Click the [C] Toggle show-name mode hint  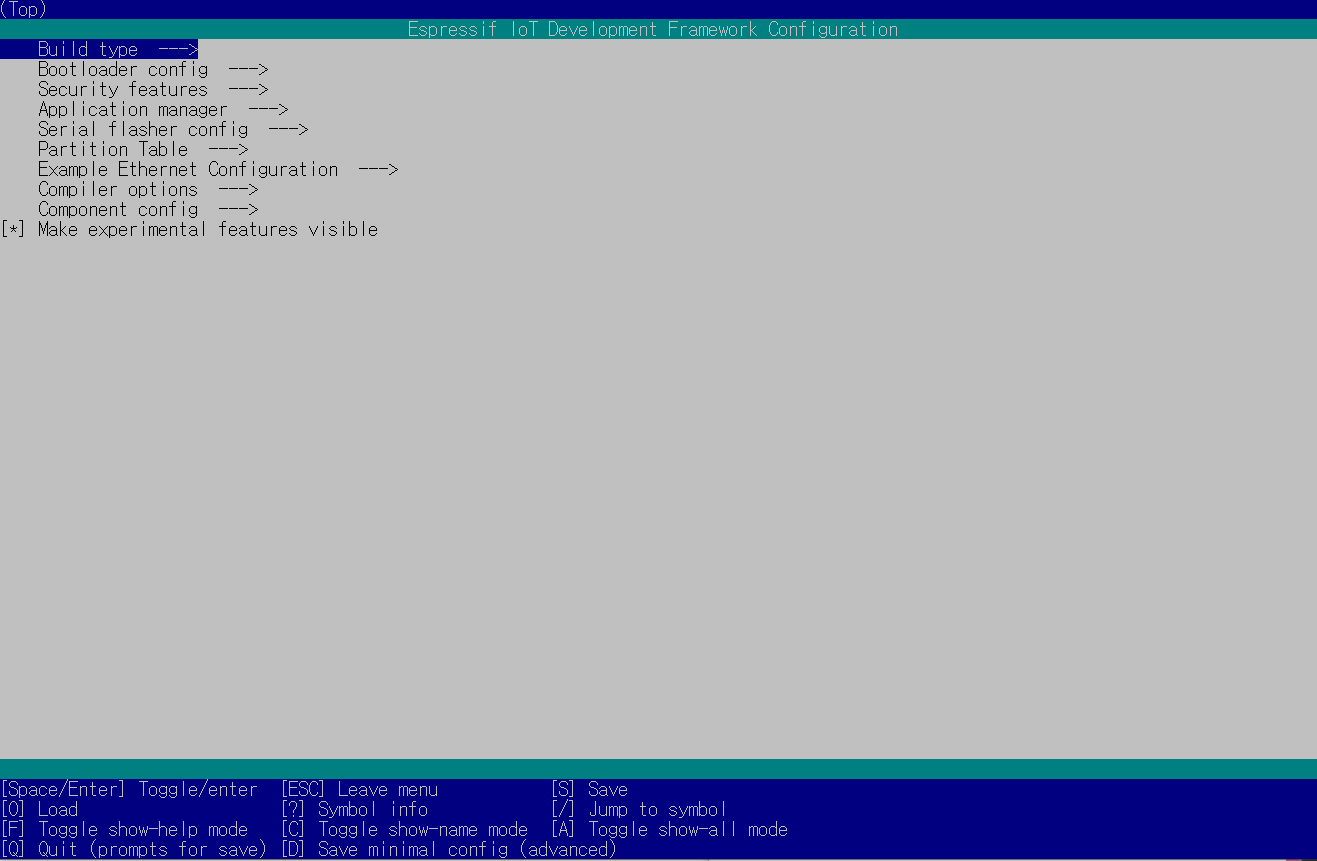coord(404,829)
